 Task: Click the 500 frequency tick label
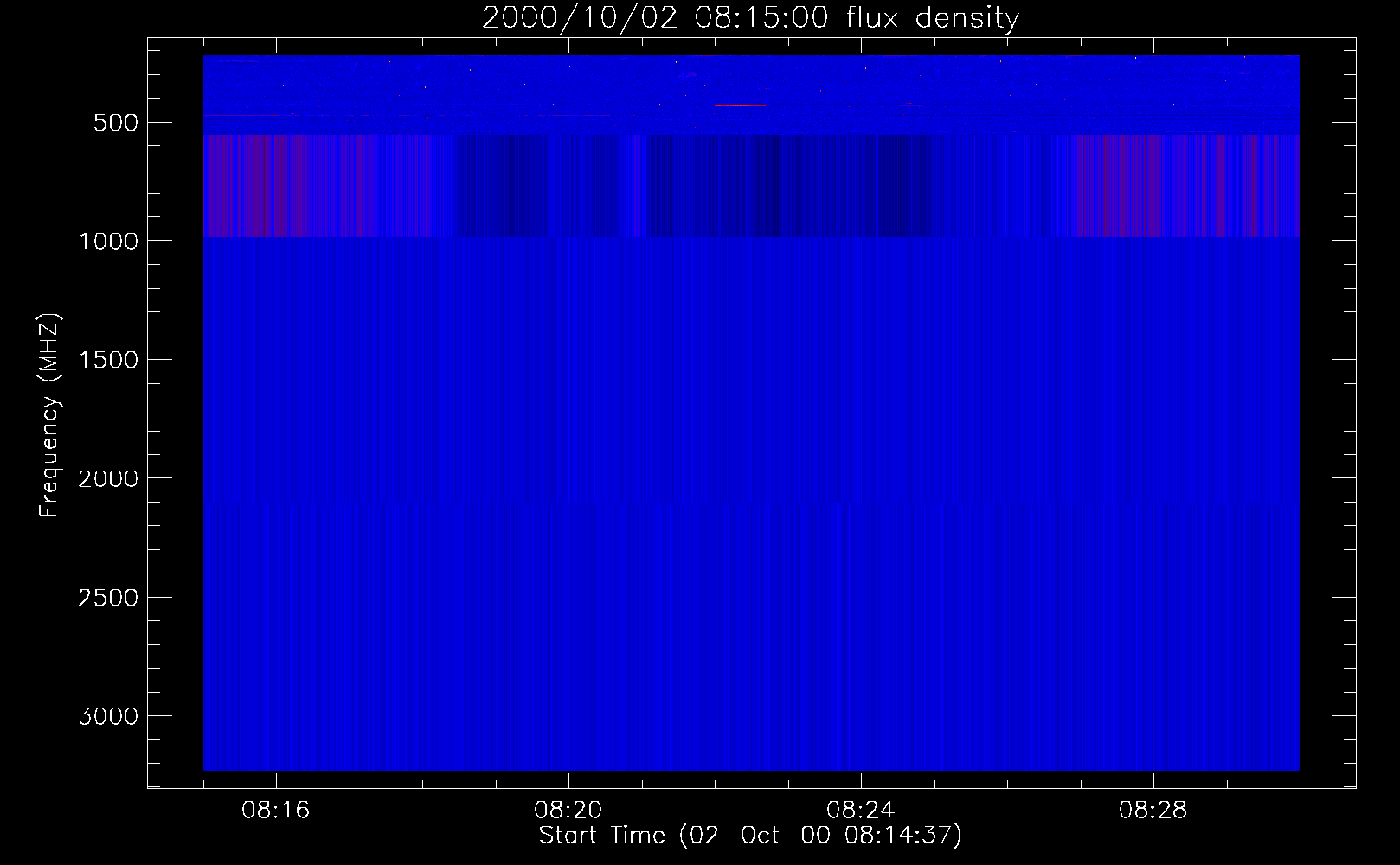coord(116,123)
